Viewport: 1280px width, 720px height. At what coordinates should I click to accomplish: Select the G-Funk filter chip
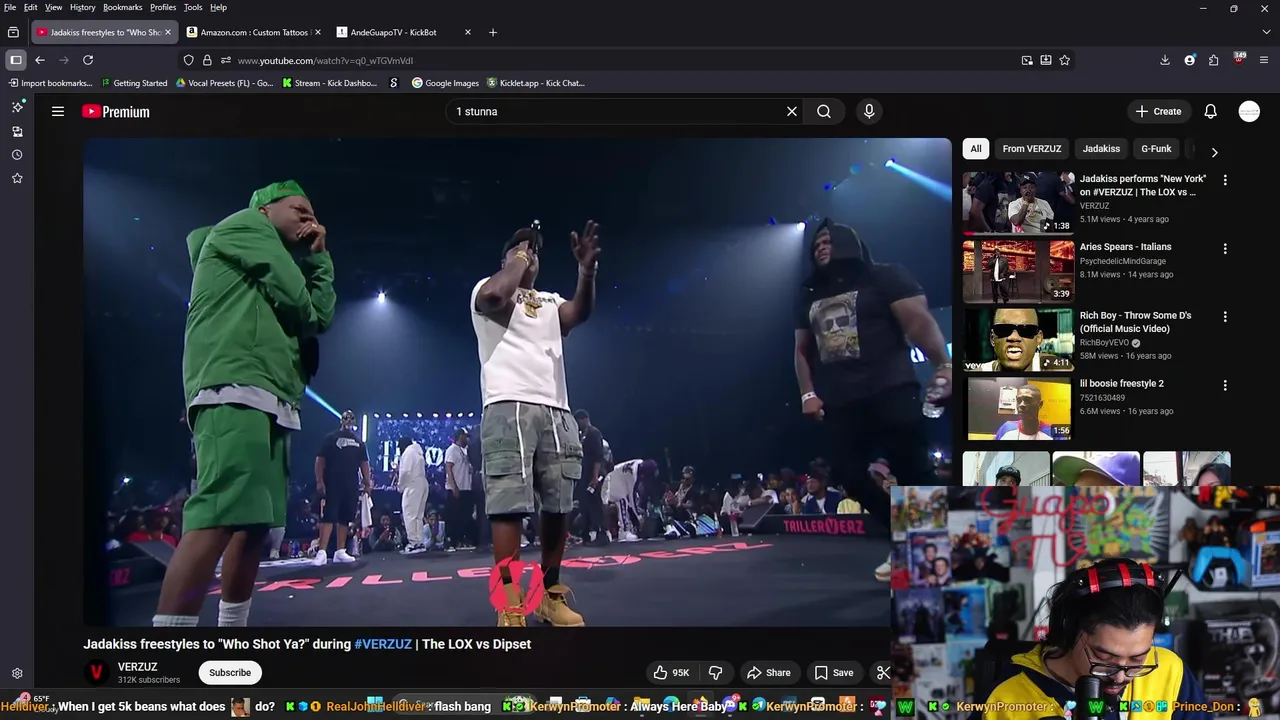click(x=1156, y=149)
